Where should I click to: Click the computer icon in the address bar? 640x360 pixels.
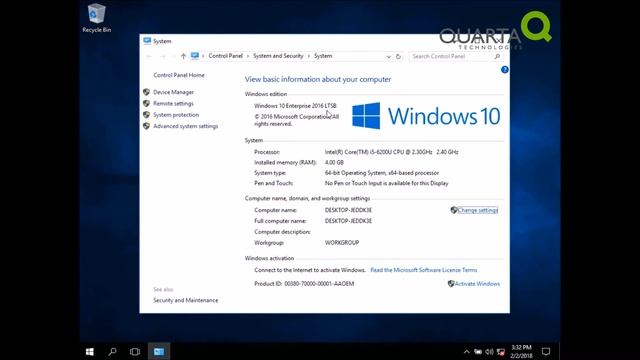click(x=195, y=56)
